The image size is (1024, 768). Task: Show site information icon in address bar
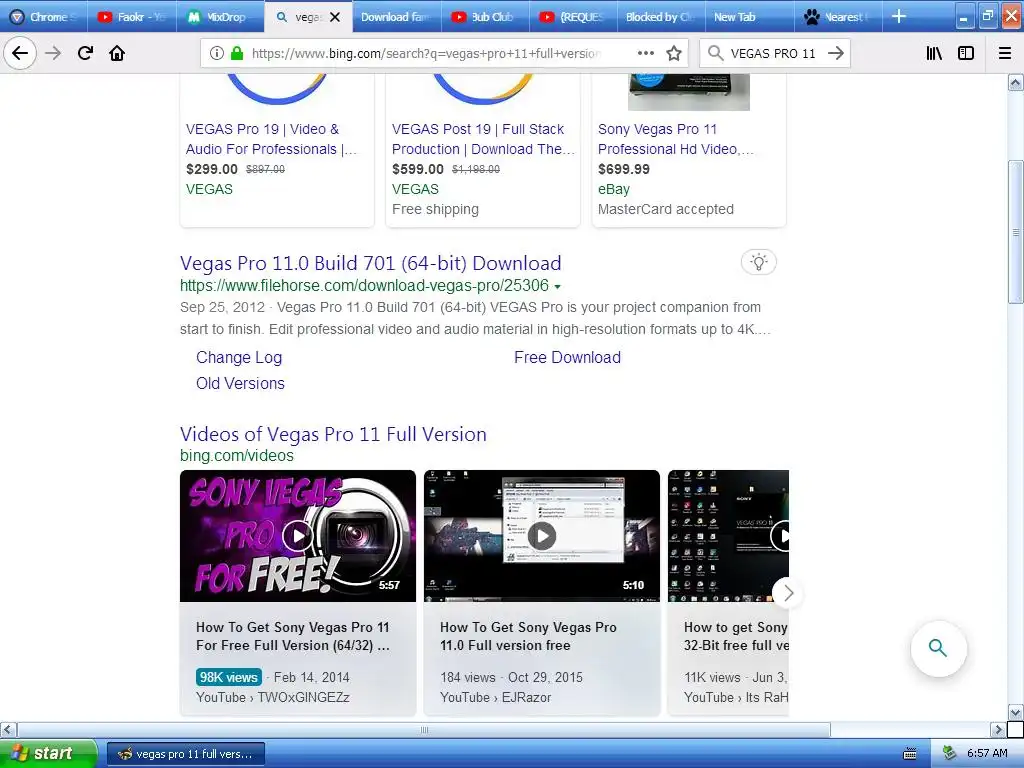coord(217,53)
